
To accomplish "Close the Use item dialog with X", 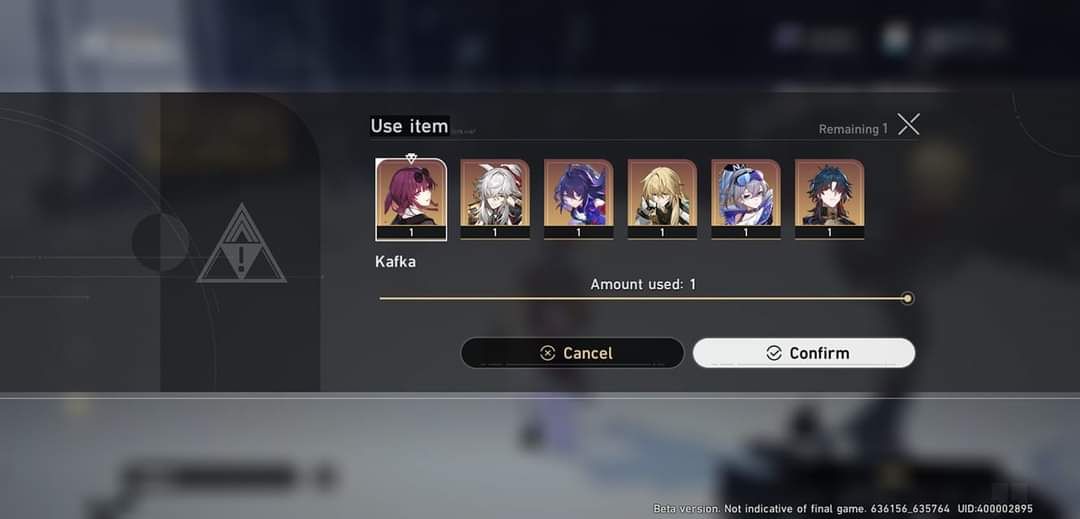I will pos(908,125).
